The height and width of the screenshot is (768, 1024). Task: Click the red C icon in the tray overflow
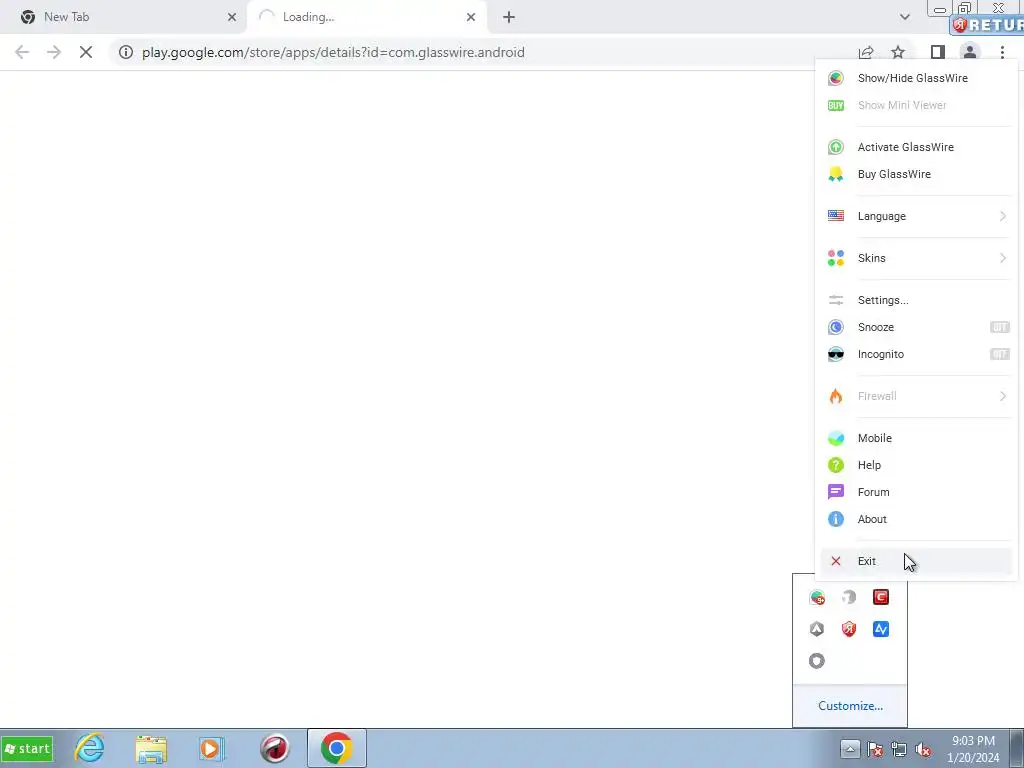coord(880,597)
